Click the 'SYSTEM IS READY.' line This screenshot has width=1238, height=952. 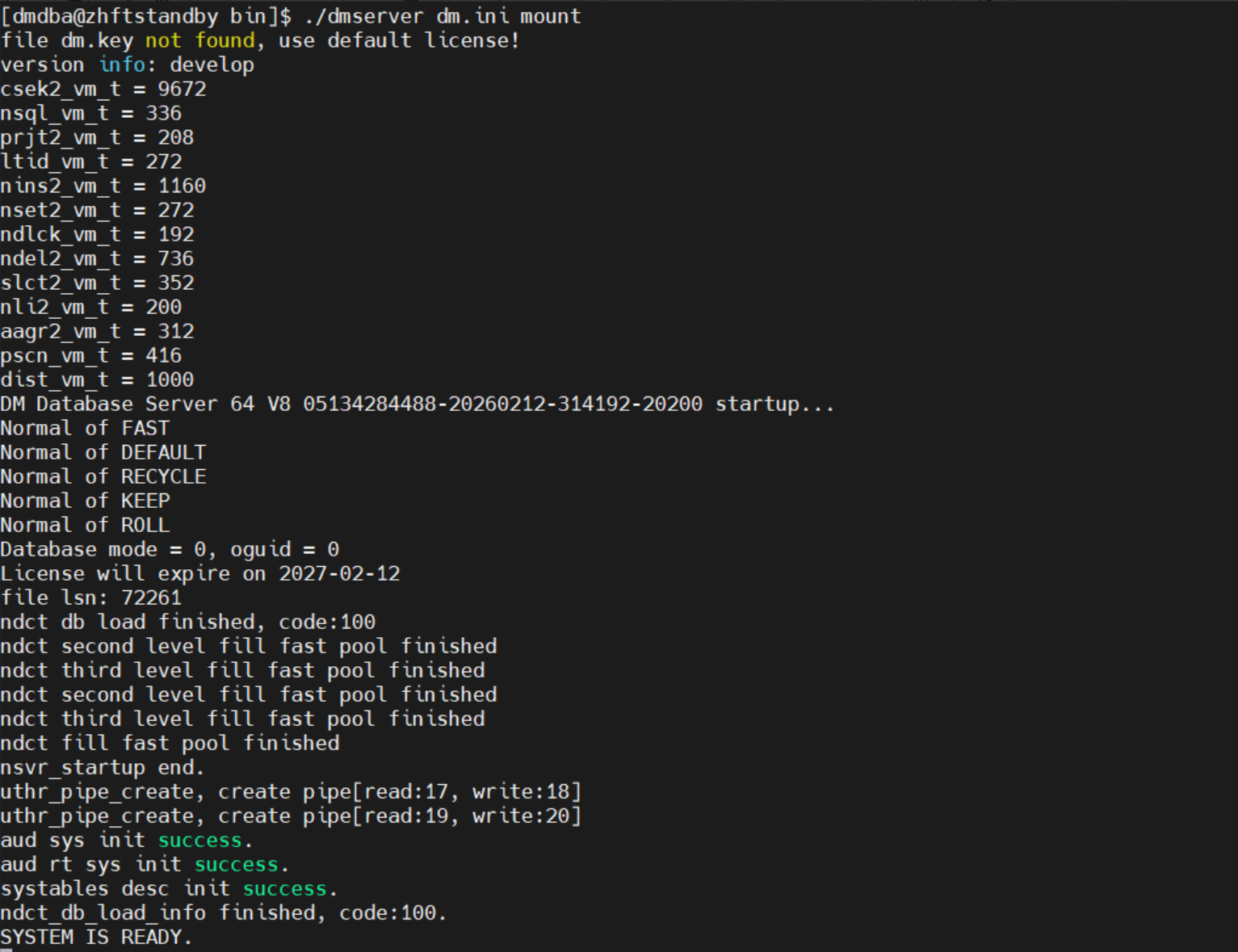click(96, 937)
